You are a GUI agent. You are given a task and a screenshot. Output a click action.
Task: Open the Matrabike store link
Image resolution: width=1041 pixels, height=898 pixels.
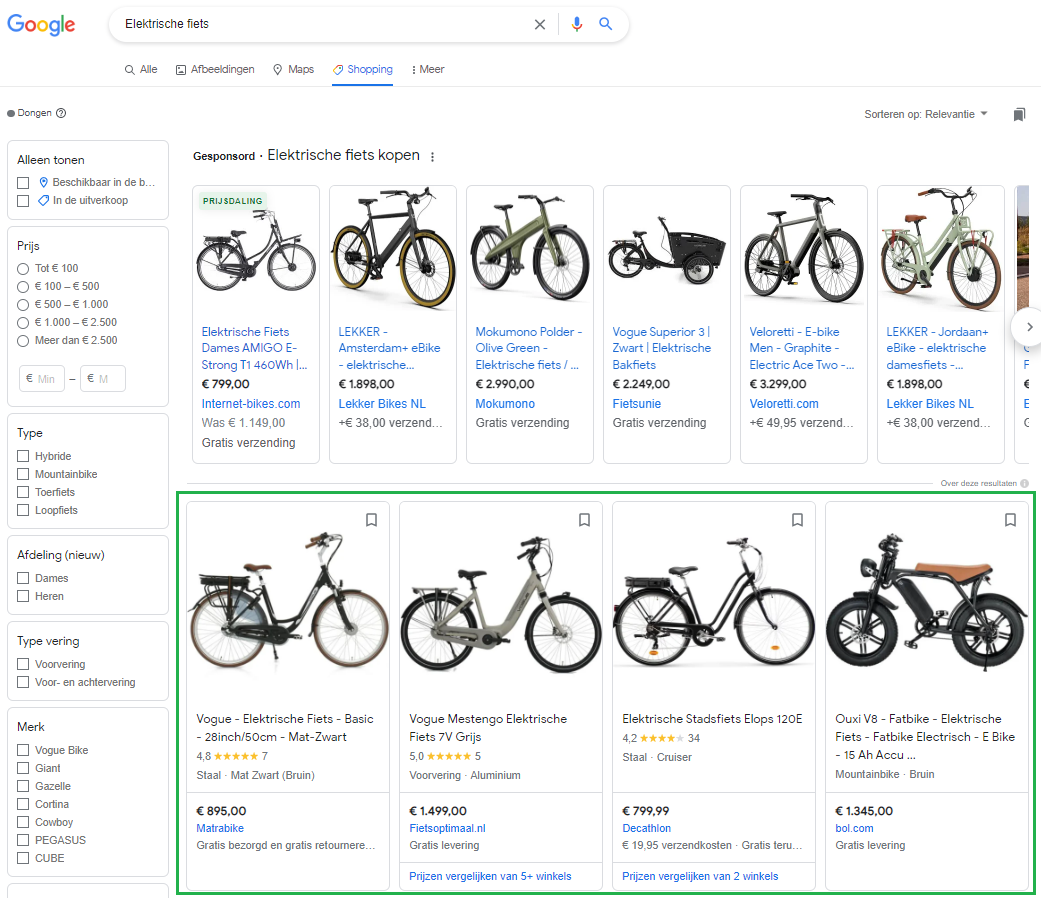pyautogui.click(x=220, y=828)
